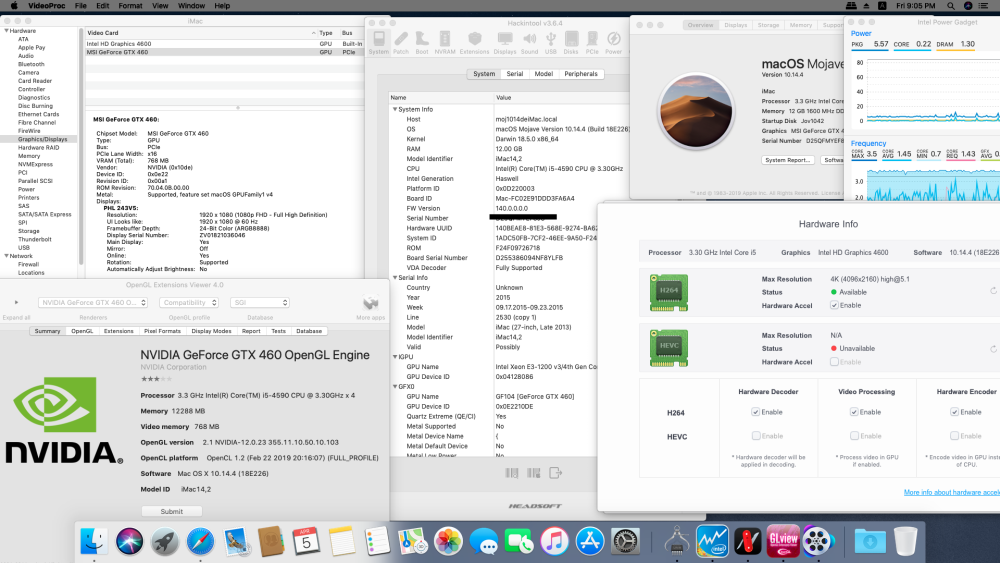
Task: Open the Help menu in menu bar
Action: 222,6
